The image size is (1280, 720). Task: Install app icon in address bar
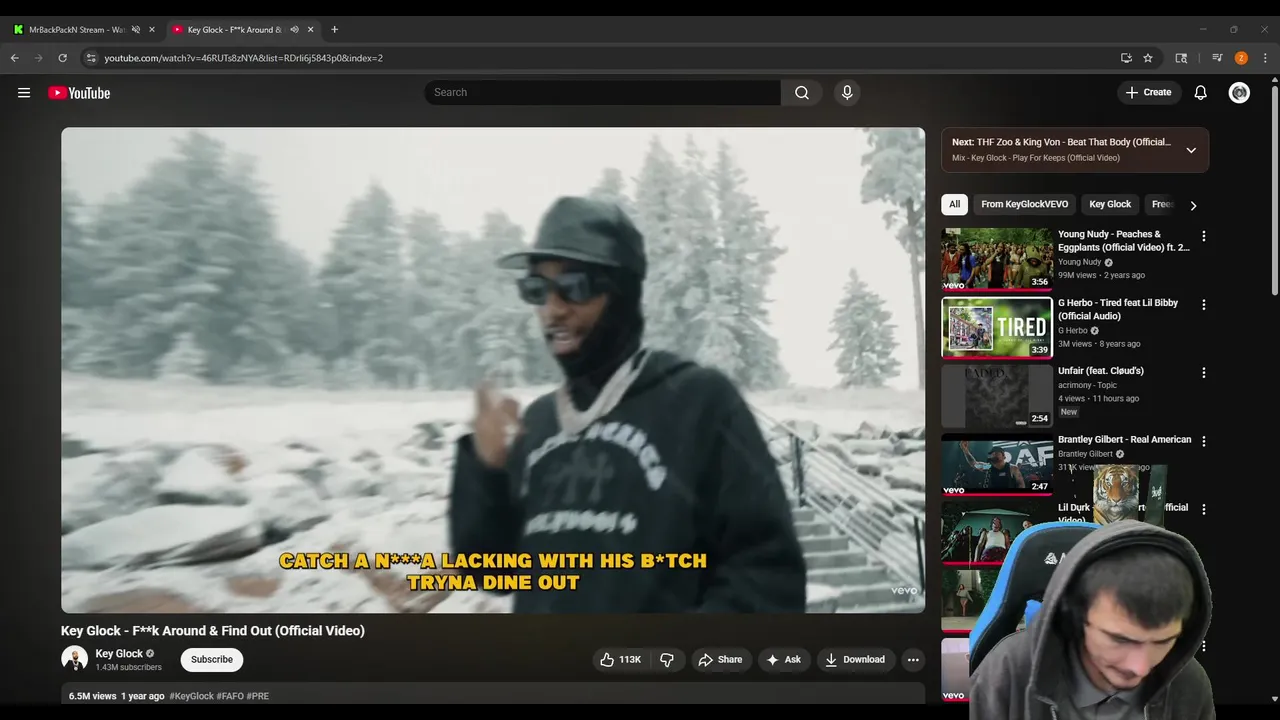pos(1126,58)
